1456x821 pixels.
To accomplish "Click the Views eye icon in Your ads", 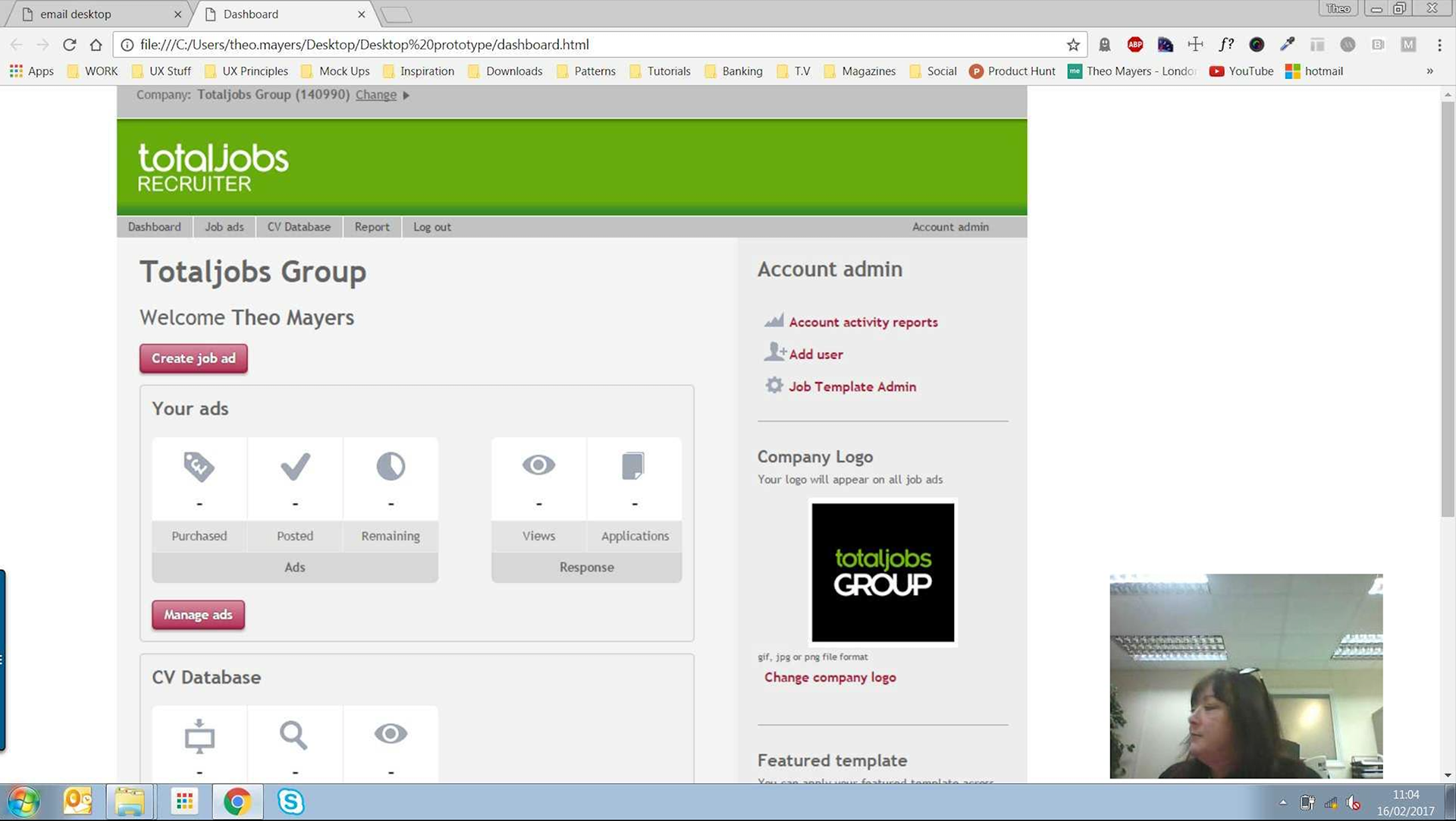I will pos(538,464).
